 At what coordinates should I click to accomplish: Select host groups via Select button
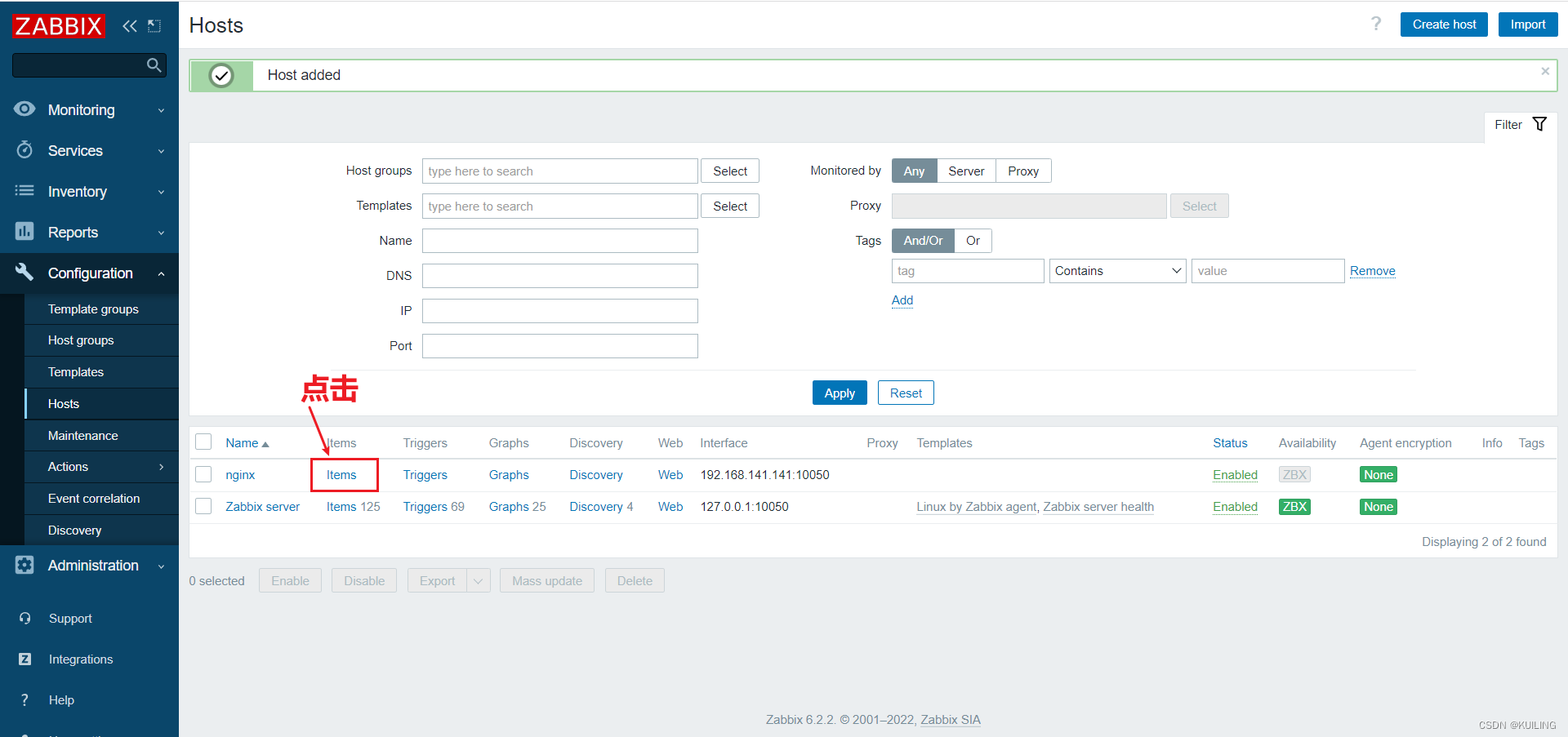[x=730, y=171]
